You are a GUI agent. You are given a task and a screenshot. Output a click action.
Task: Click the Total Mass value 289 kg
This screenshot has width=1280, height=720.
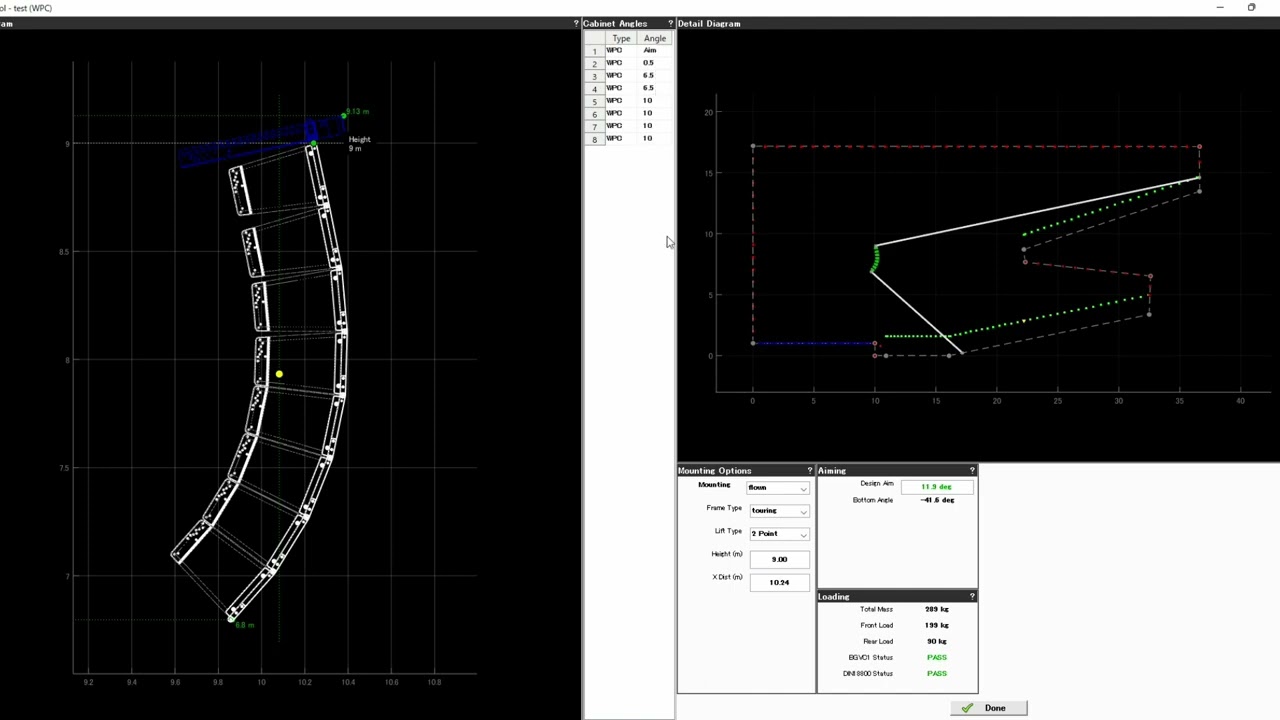click(x=937, y=609)
